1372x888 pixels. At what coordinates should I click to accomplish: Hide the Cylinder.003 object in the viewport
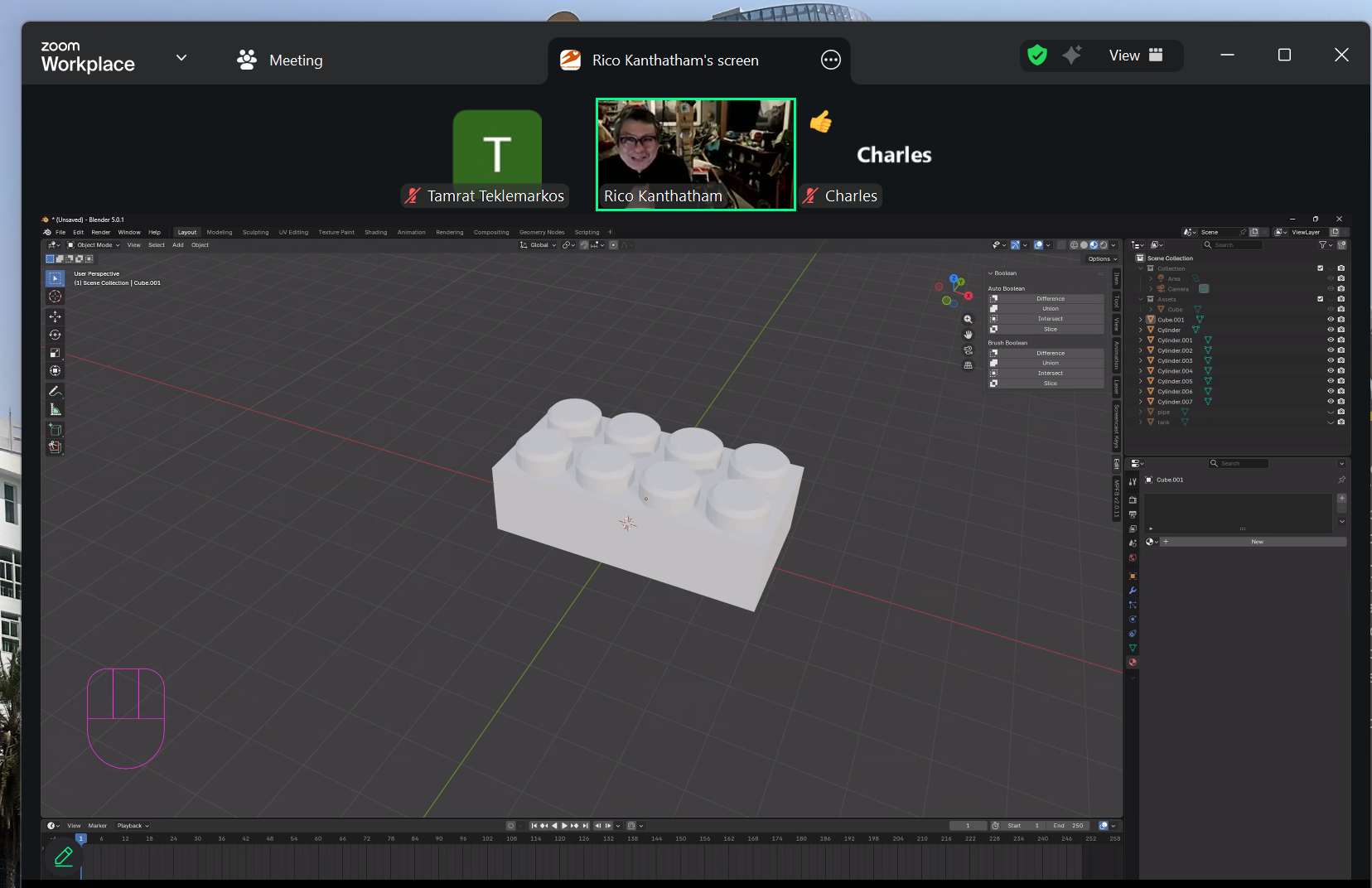coord(1330,360)
